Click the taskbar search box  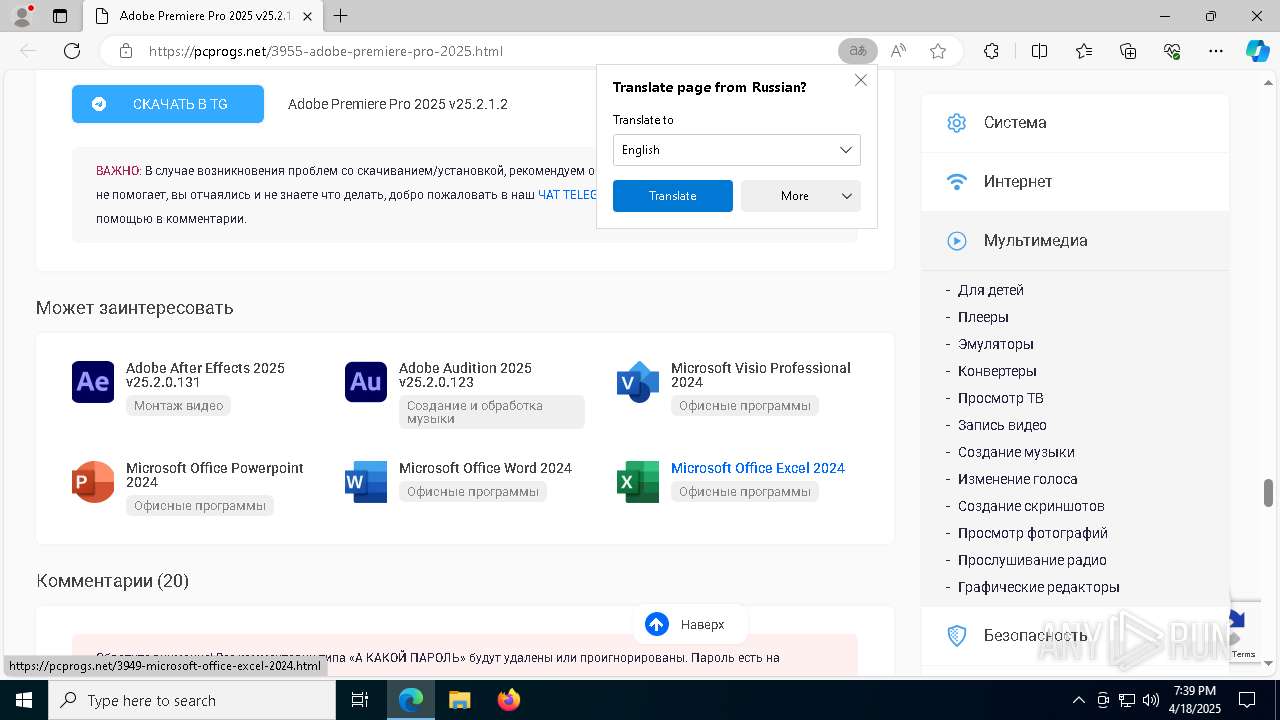192,700
